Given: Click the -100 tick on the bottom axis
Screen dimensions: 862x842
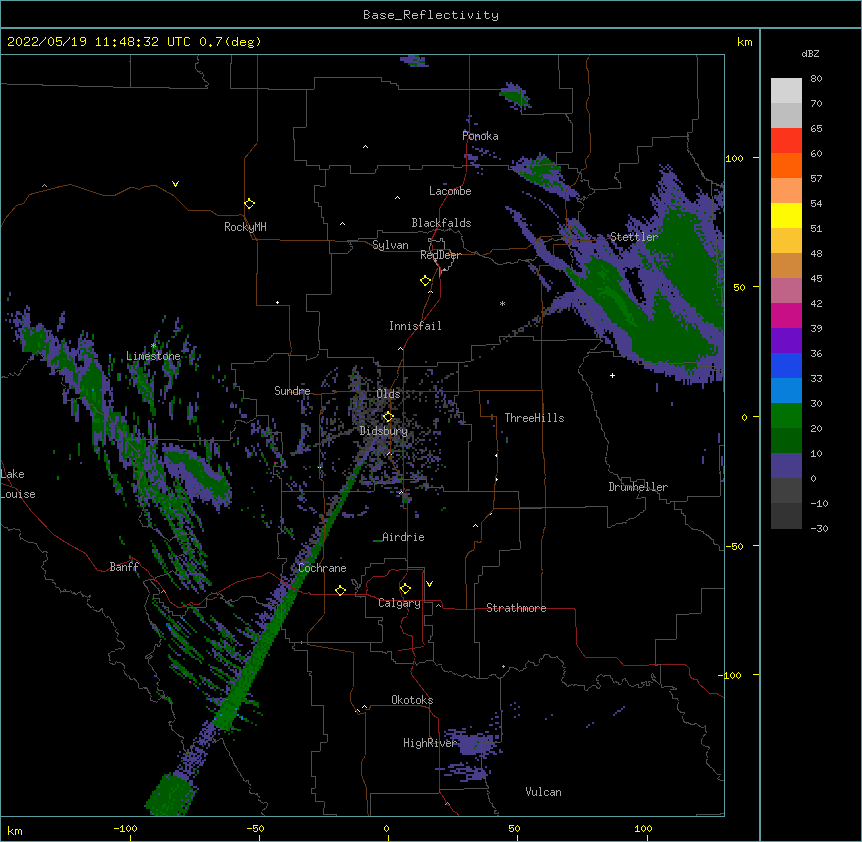Looking at the screenshot, I should pyautogui.click(x=125, y=828).
